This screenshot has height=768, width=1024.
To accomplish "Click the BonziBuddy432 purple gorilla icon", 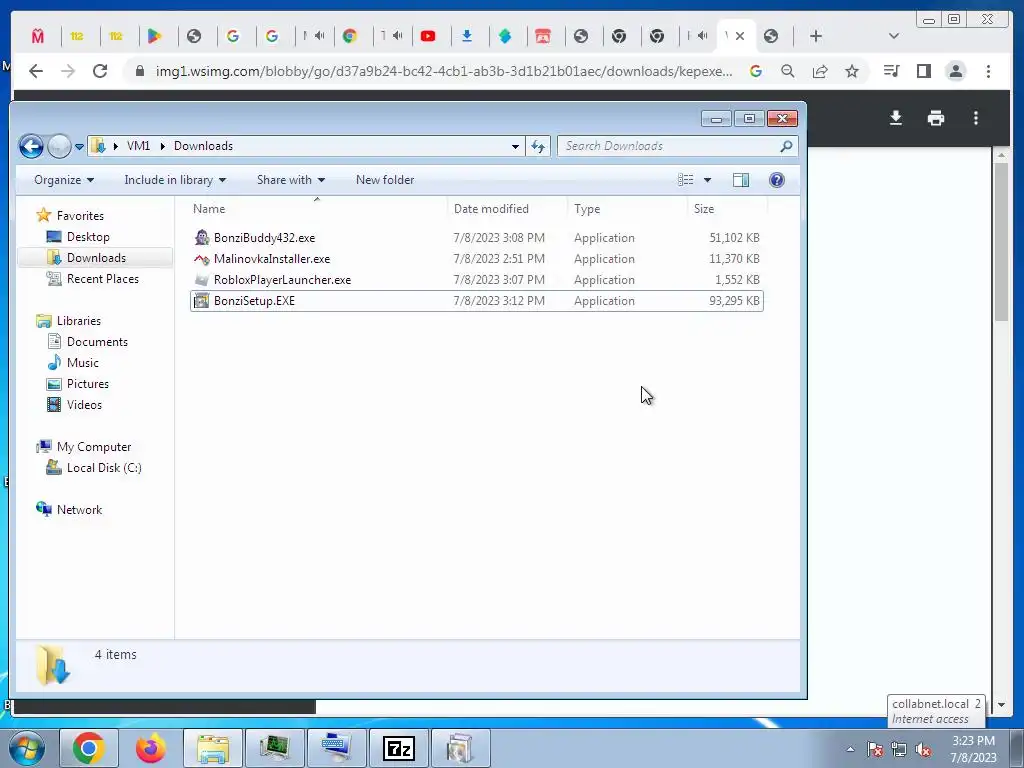I will tap(202, 237).
